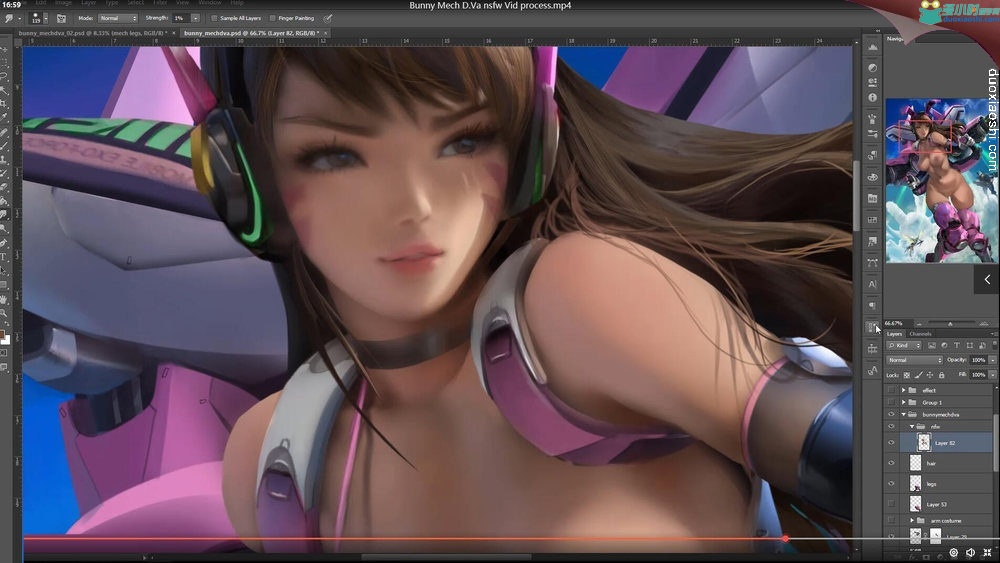This screenshot has height=563, width=1000.
Task: Zoom out using Navigator small mountains icon
Action: click(x=919, y=324)
